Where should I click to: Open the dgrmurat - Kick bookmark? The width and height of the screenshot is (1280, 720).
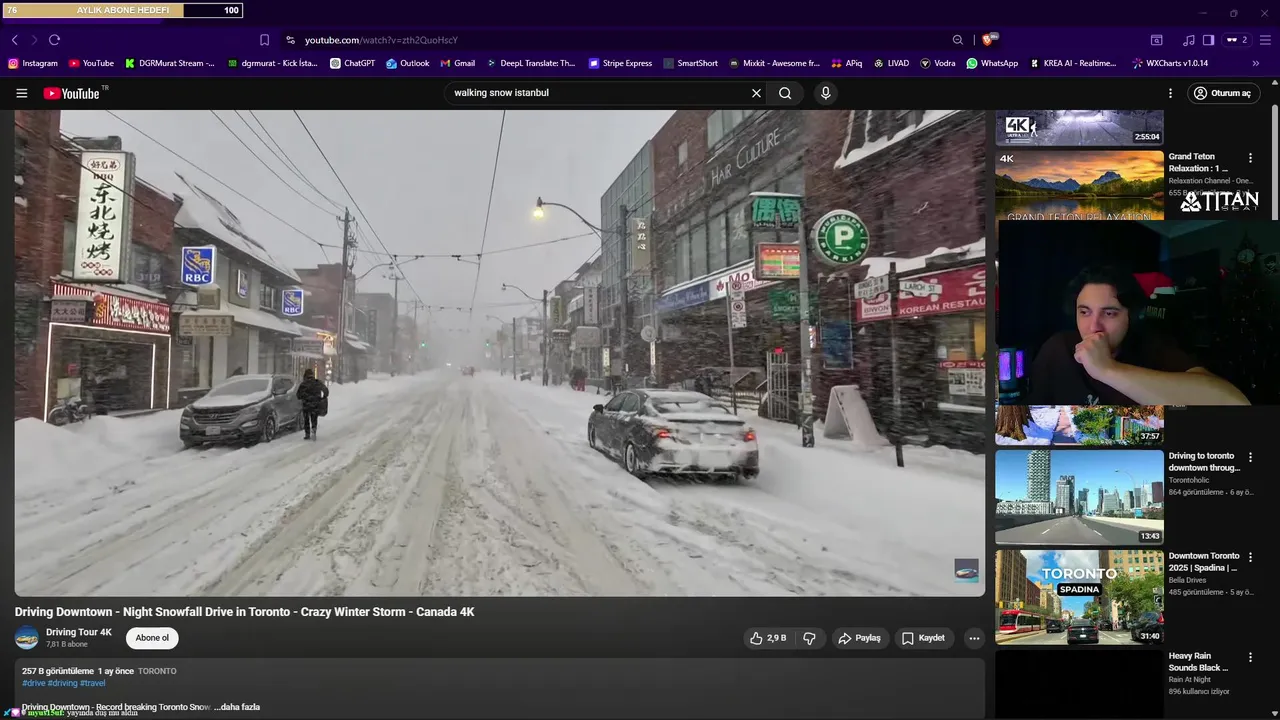point(272,63)
